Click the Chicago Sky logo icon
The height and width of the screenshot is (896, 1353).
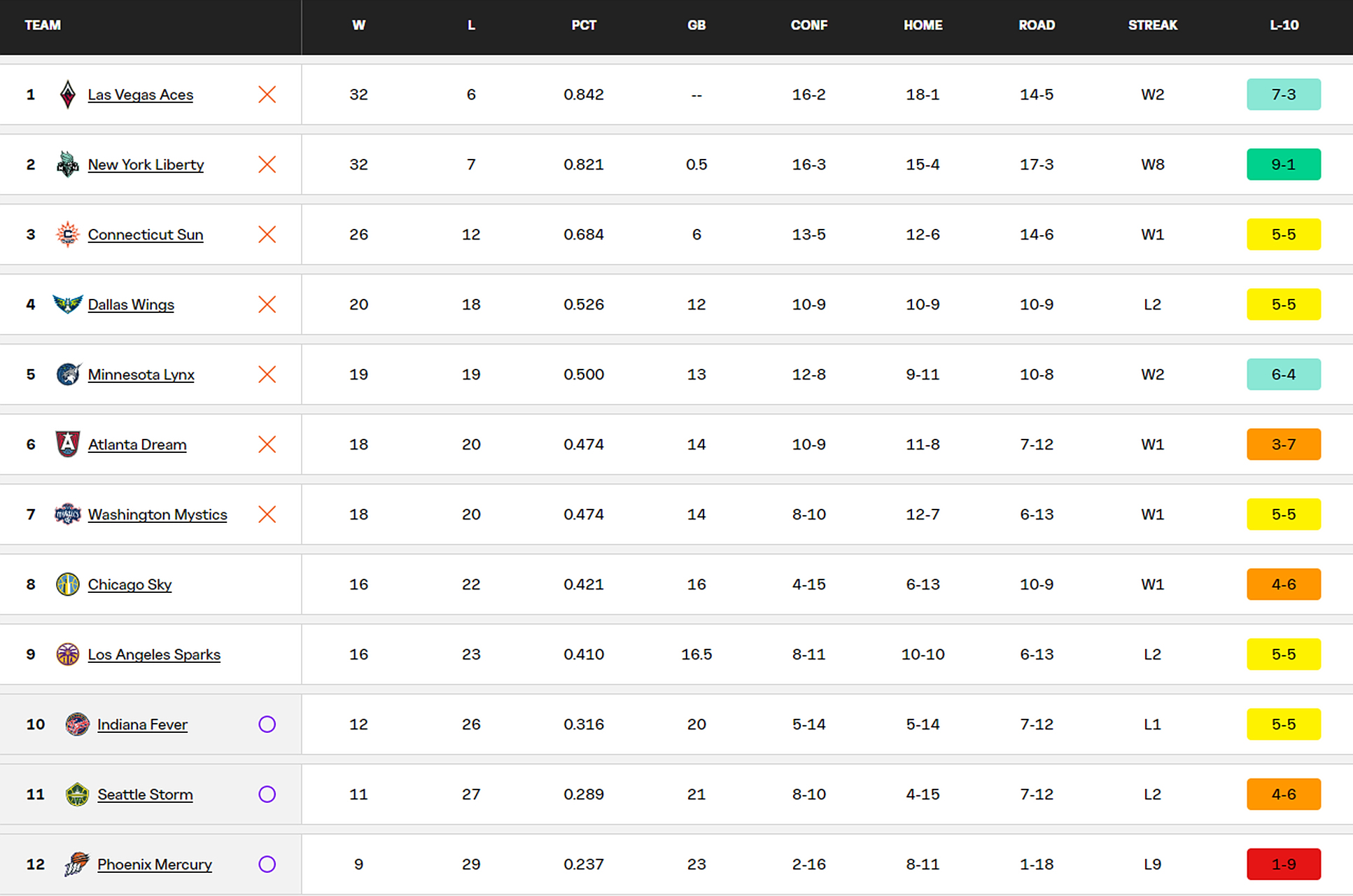[x=67, y=584]
